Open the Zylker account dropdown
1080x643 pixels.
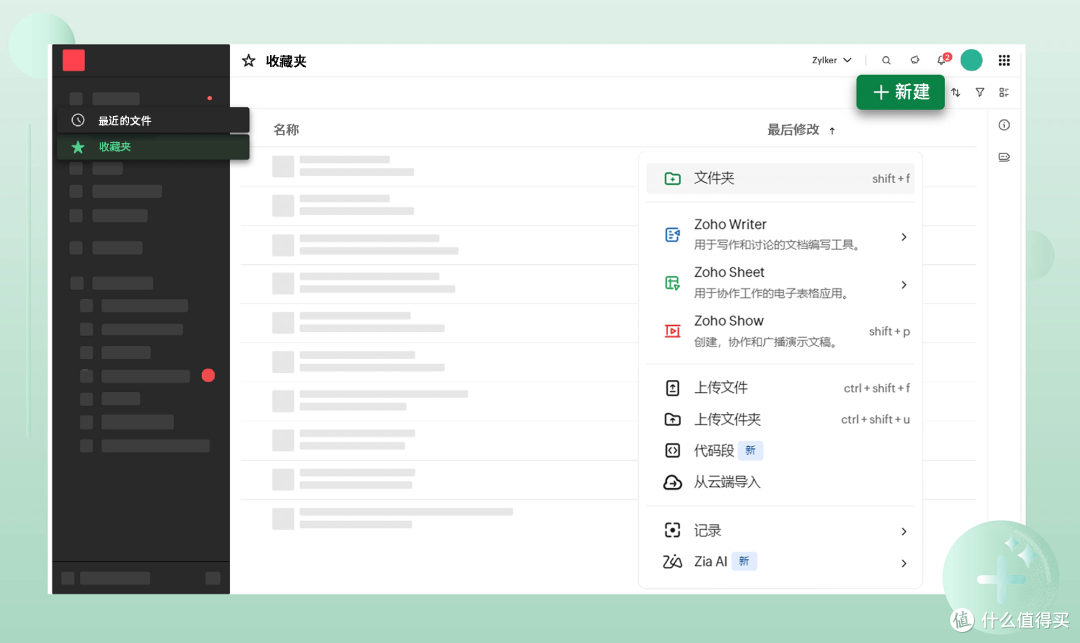coord(831,61)
